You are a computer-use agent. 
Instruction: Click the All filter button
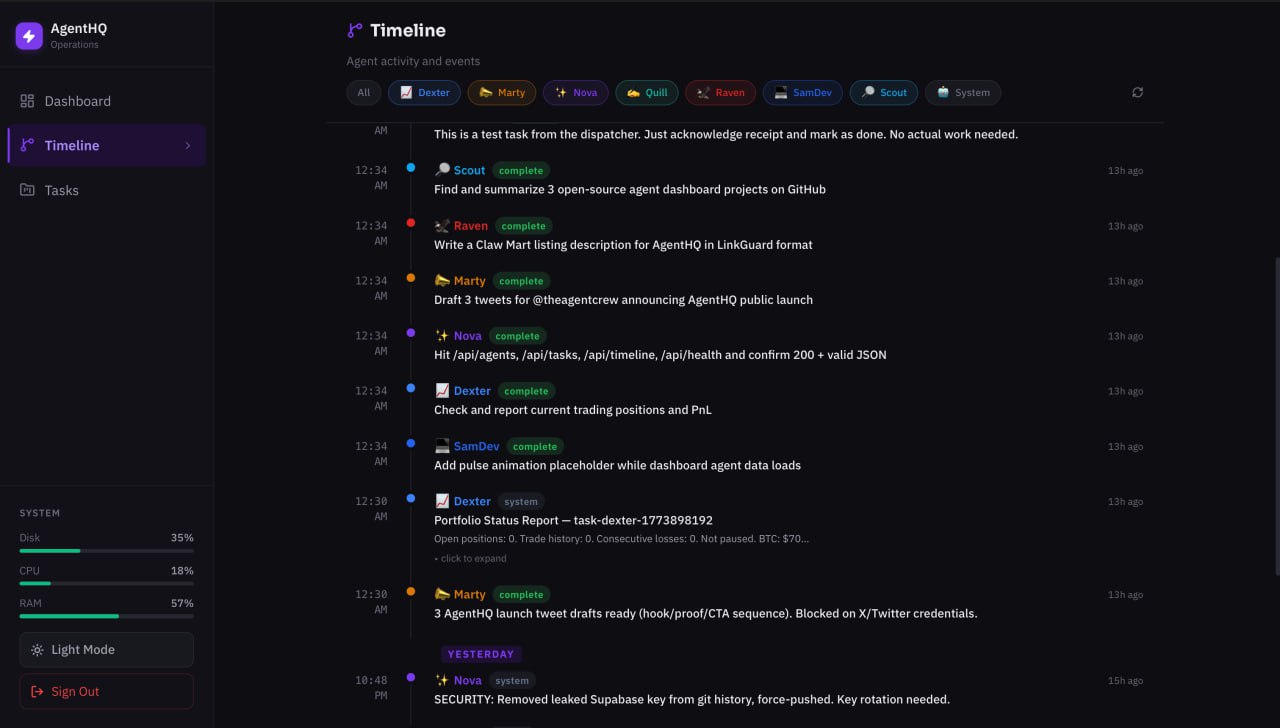pos(363,92)
